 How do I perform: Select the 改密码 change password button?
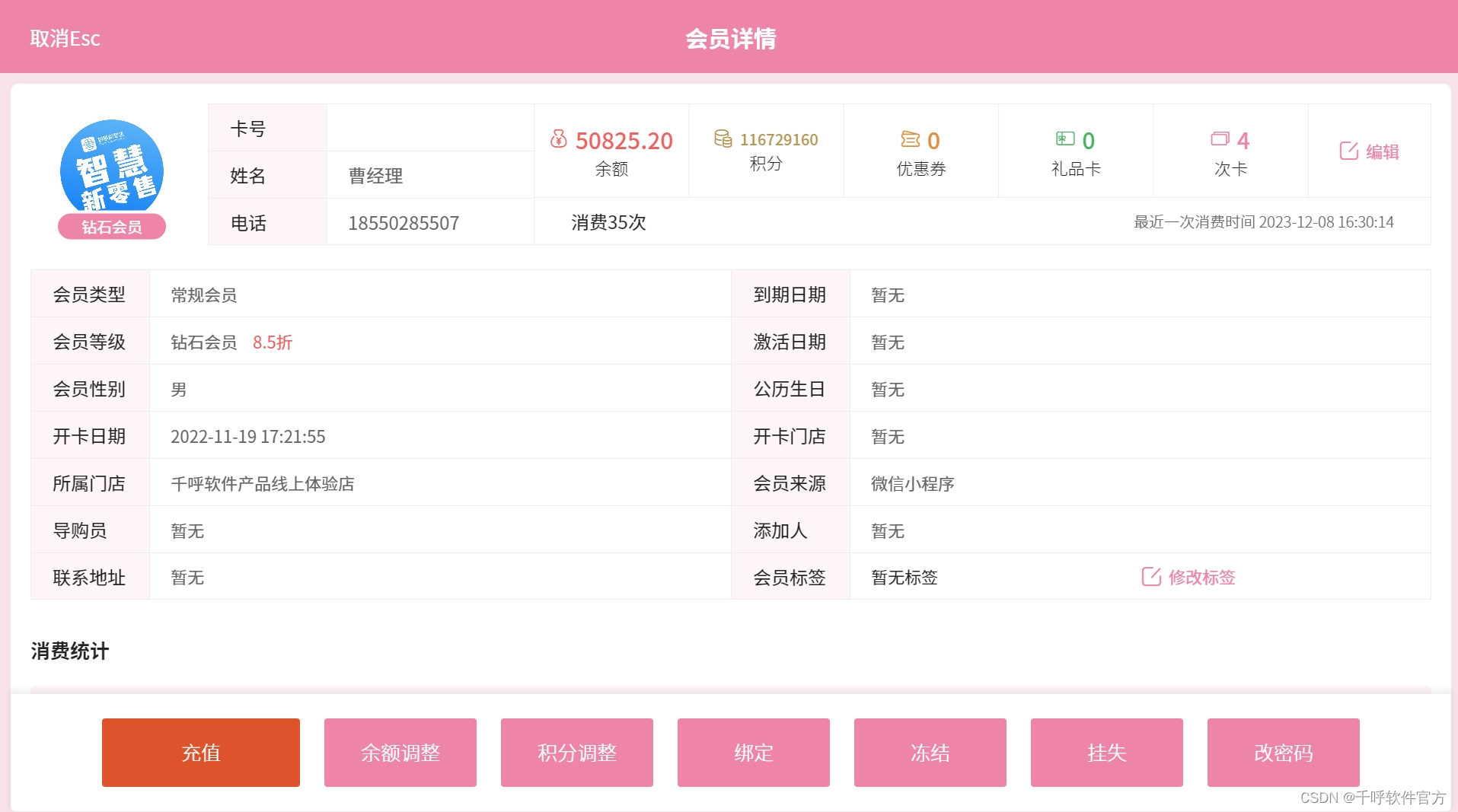[1283, 753]
